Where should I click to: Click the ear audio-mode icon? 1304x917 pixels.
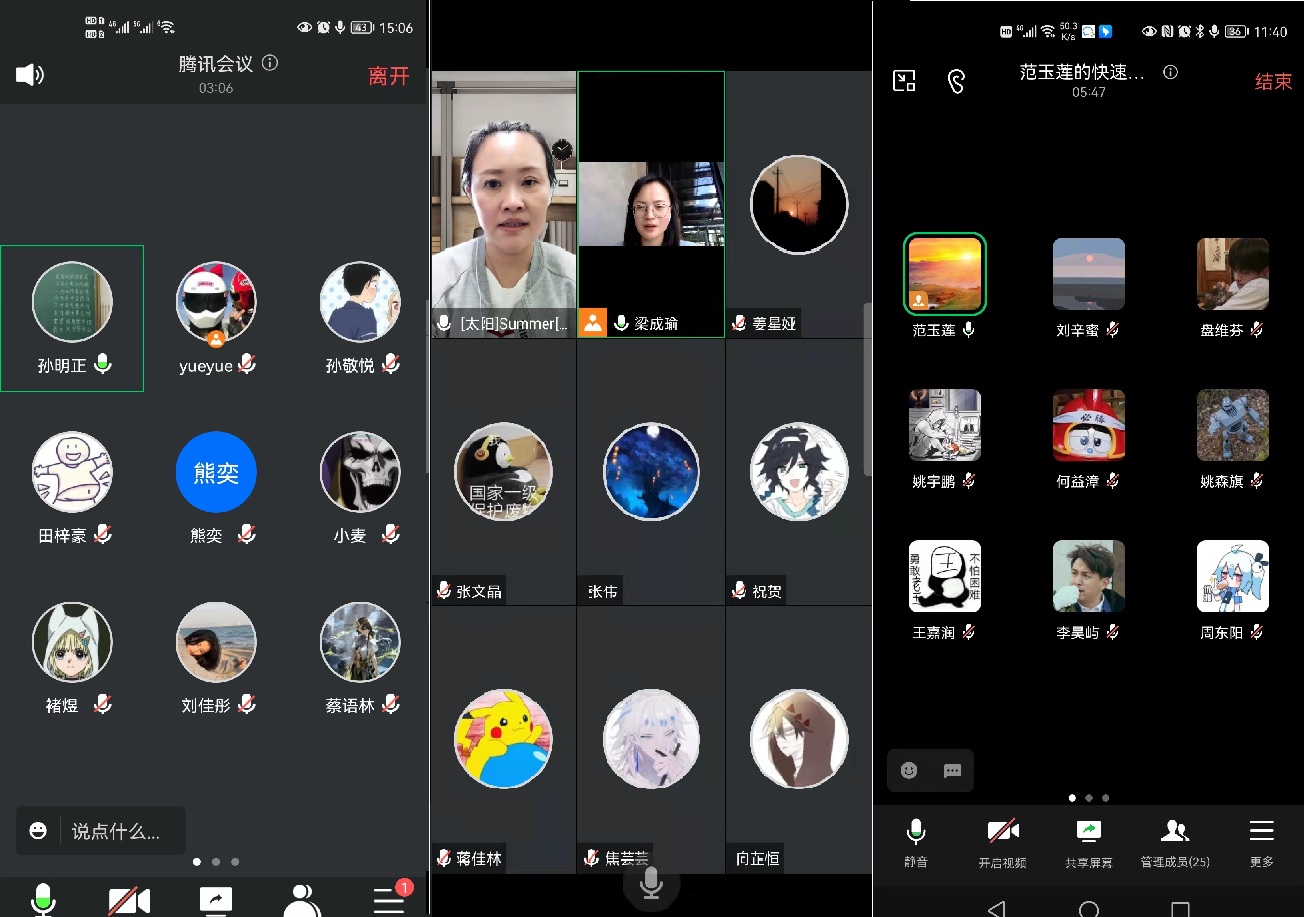(x=956, y=81)
